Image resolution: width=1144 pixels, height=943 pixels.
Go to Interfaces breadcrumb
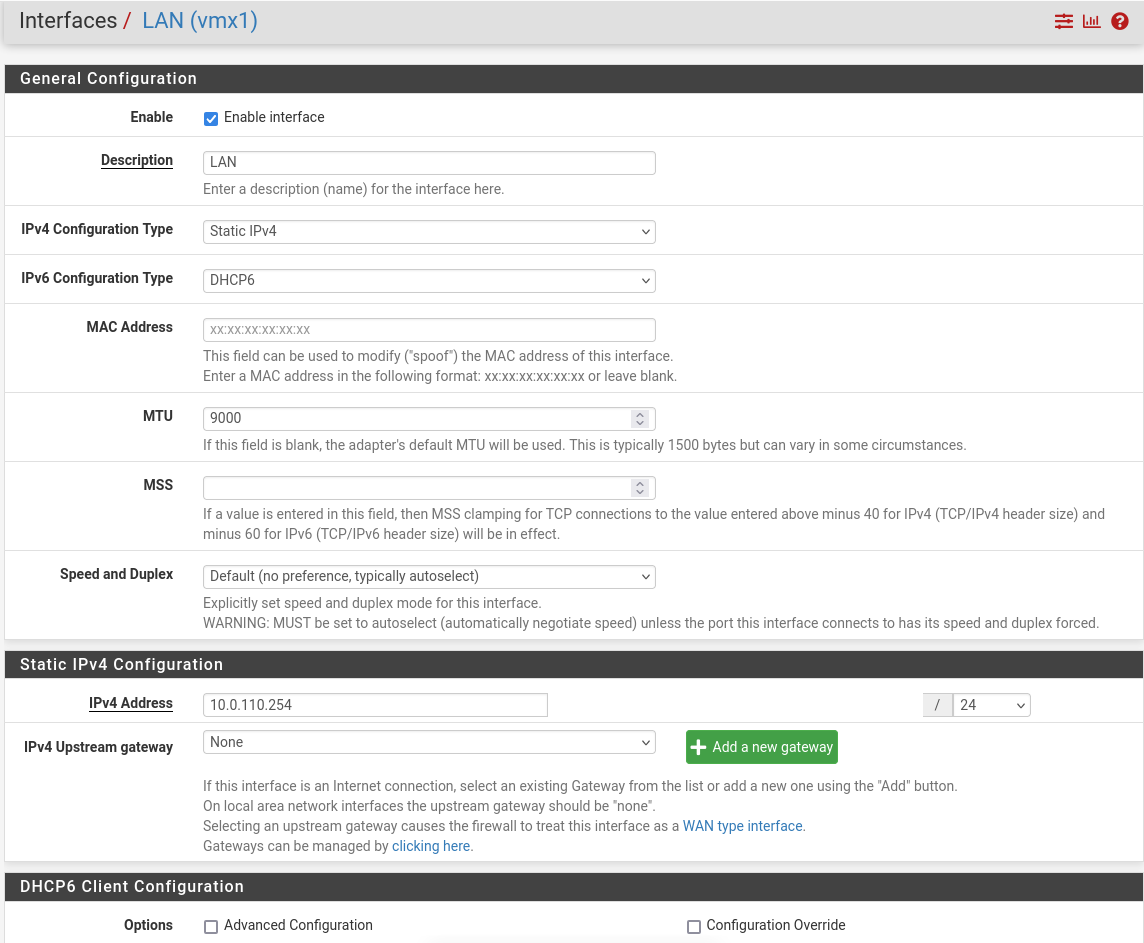coord(68,21)
